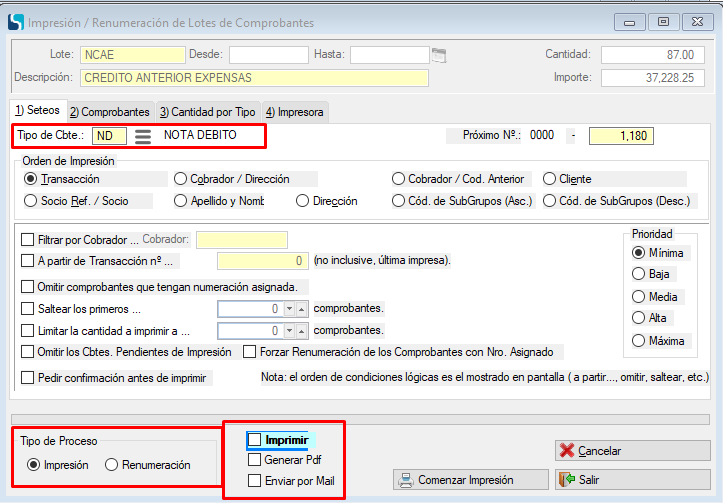
Task: Click the calendar icon beside Hasta field
Action: 438,55
